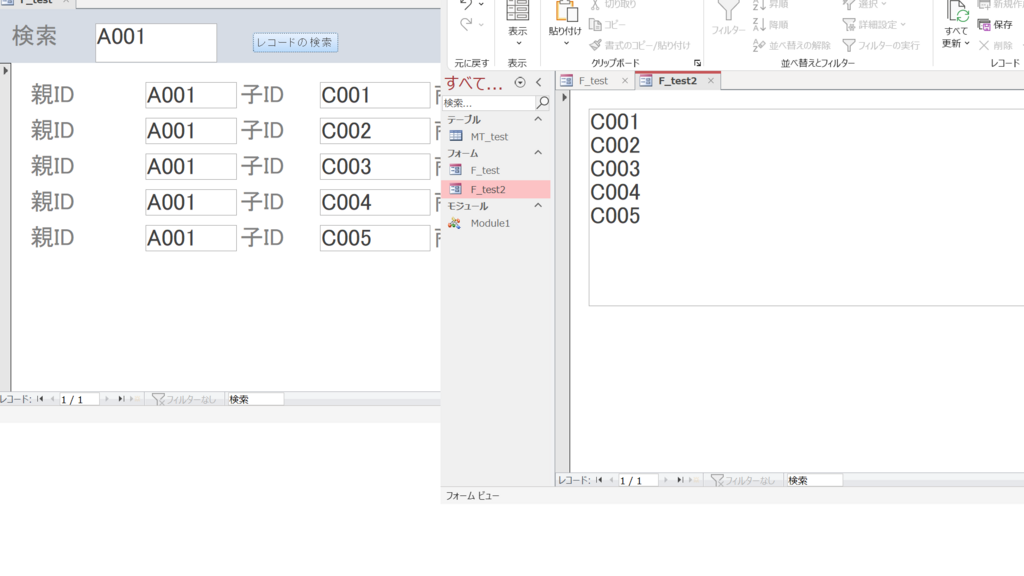Click the すべて更新 (Refresh All) icon

(x=957, y=12)
